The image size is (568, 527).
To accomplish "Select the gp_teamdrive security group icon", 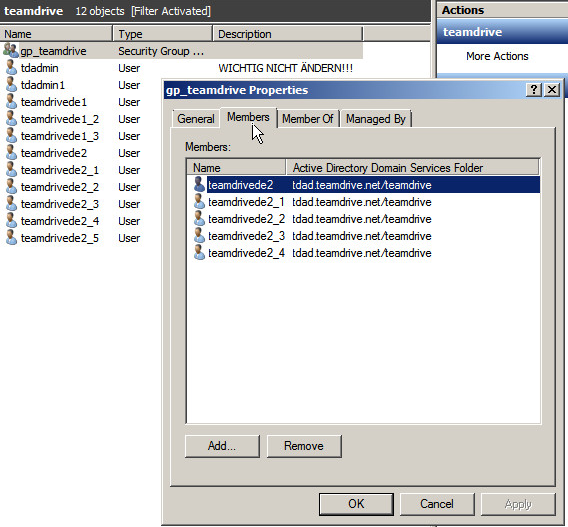I will [x=11, y=51].
